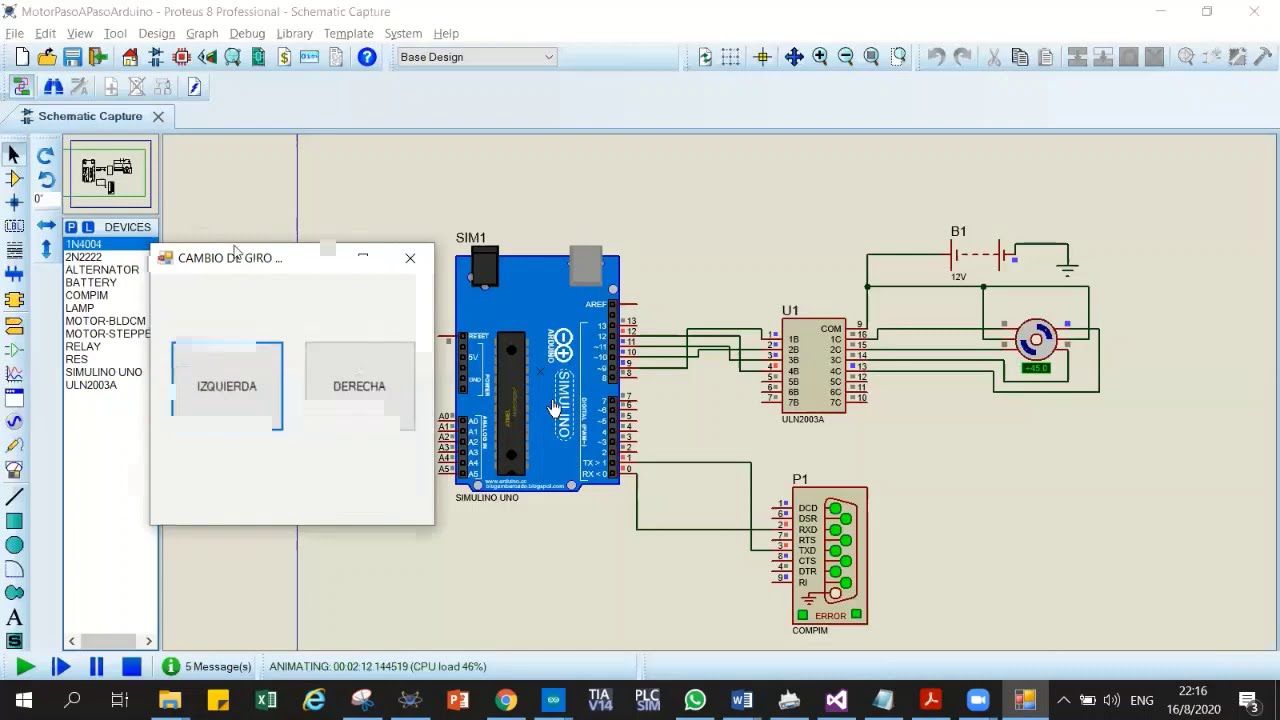Rotate component anticlockwise
Viewport: 1280px width, 720px height.
pyautogui.click(x=46, y=180)
